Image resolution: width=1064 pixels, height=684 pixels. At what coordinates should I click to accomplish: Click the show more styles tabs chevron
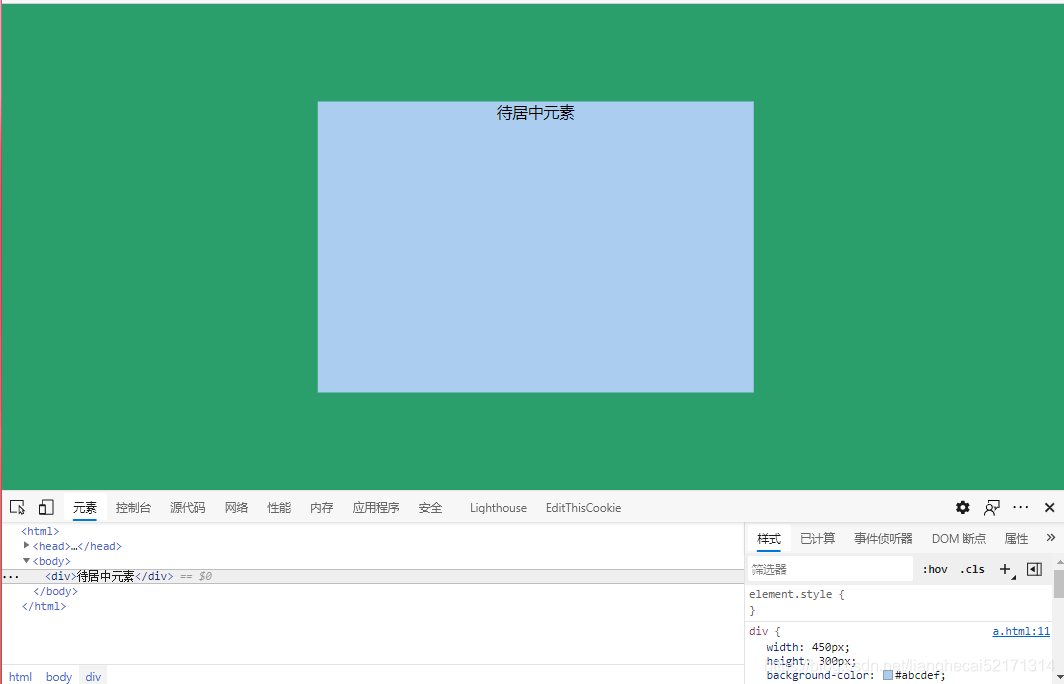(x=1050, y=538)
